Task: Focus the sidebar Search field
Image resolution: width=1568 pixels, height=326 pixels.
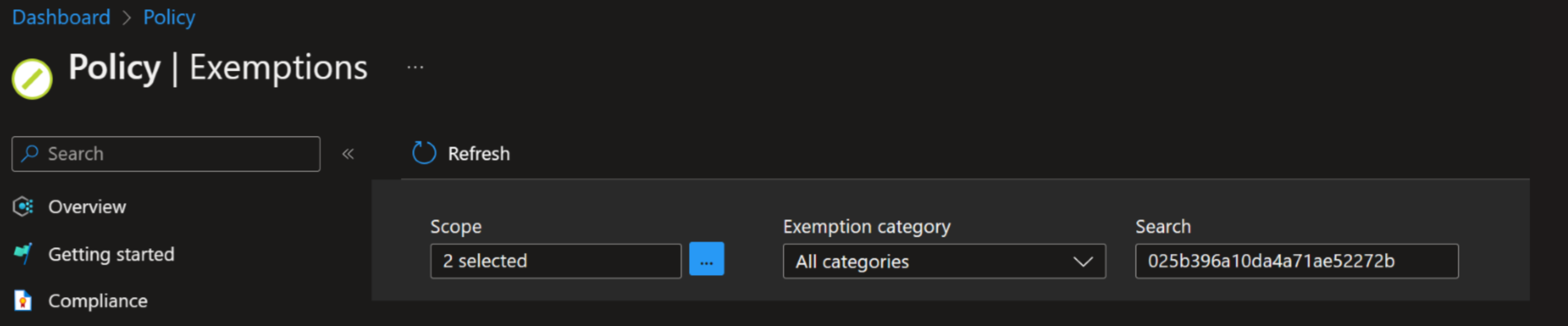Action: coord(166,153)
